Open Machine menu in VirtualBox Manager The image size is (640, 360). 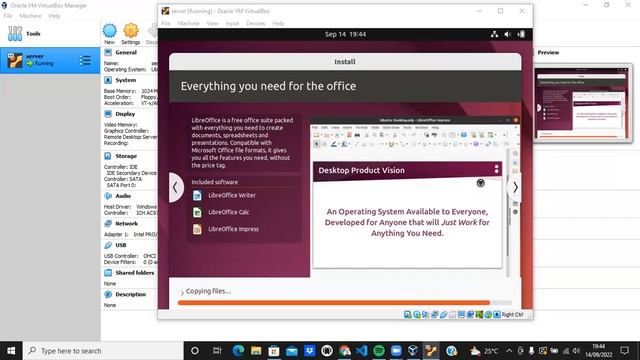tap(30, 16)
